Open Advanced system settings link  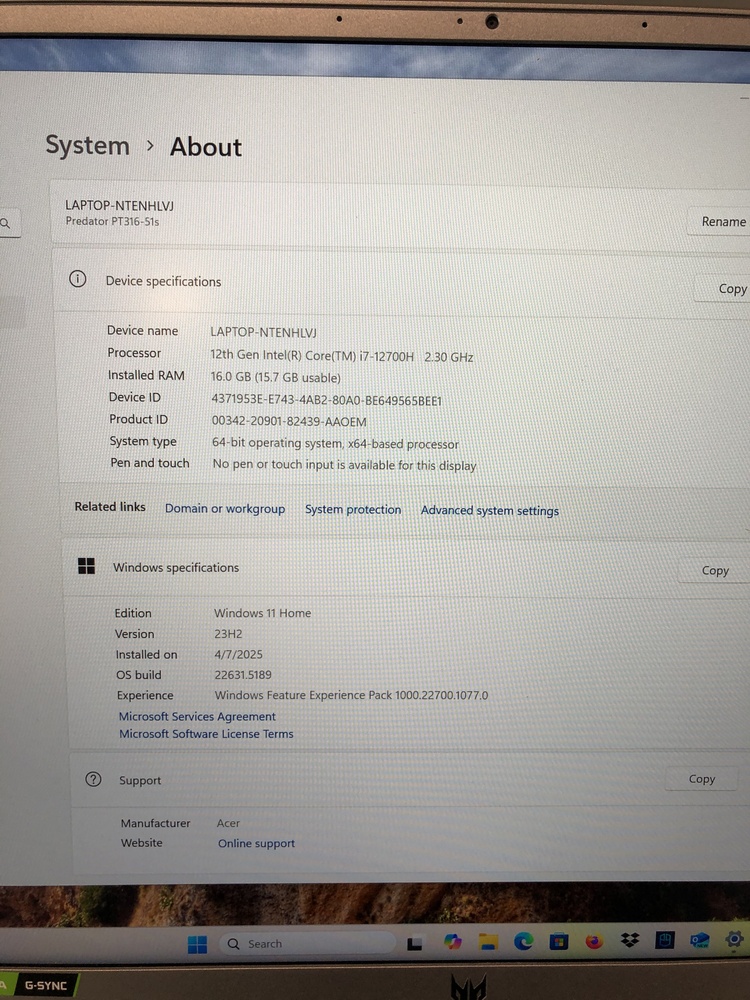pyautogui.click(x=490, y=511)
